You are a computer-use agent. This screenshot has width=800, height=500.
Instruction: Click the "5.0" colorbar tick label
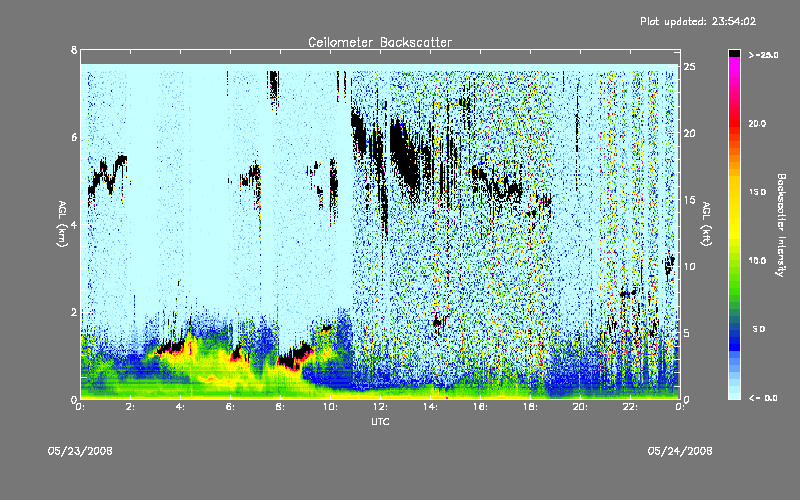click(759, 329)
